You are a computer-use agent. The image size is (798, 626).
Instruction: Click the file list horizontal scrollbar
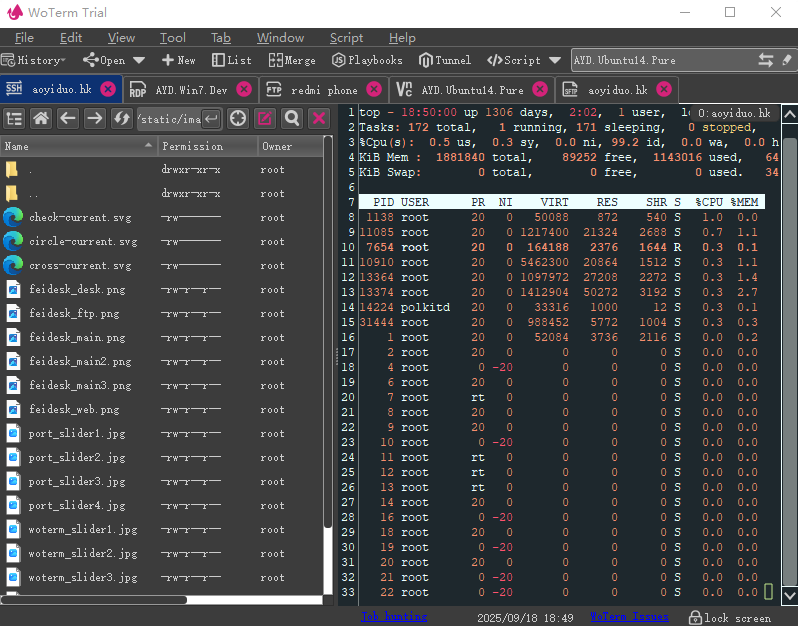[95, 600]
